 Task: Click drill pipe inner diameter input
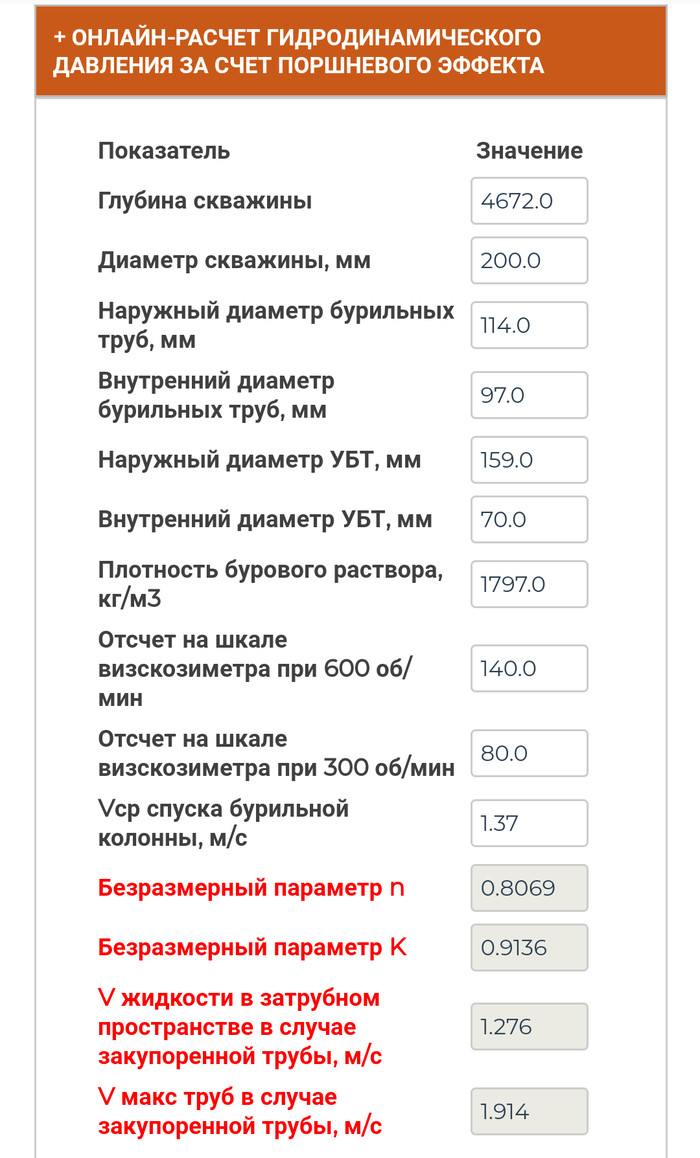click(x=529, y=395)
